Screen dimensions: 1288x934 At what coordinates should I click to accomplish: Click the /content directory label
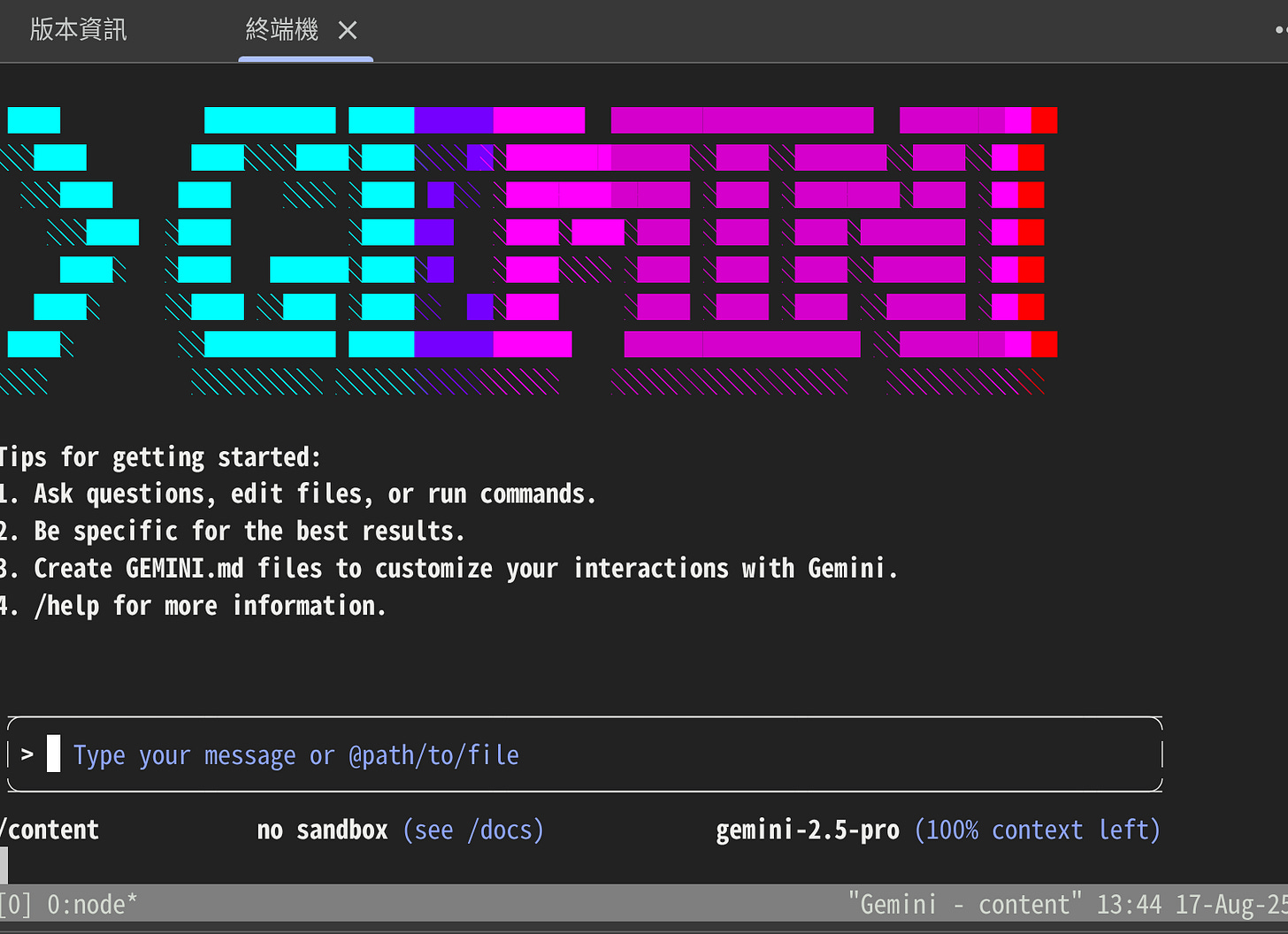point(50,830)
